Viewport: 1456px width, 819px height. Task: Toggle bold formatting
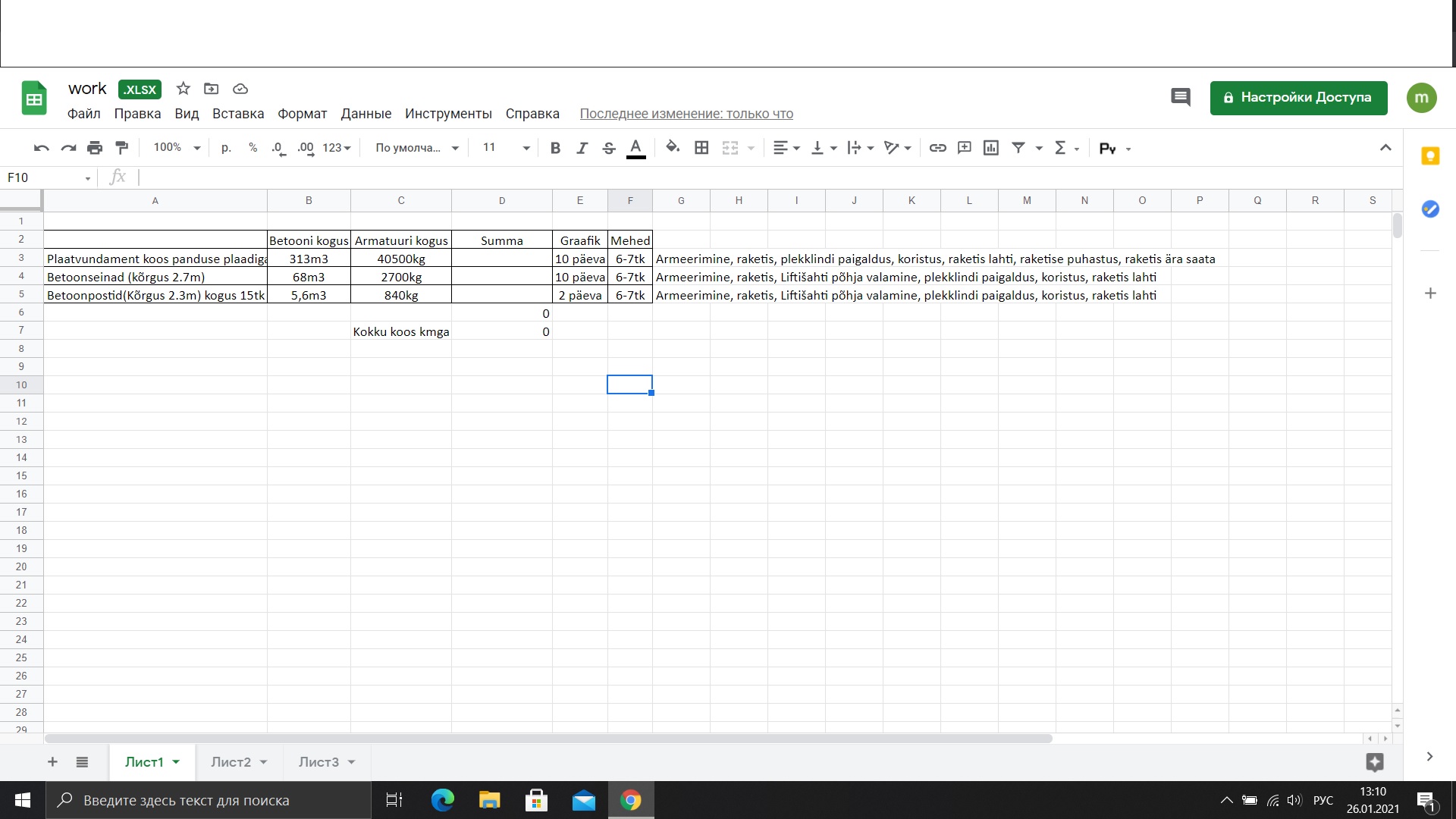point(555,148)
